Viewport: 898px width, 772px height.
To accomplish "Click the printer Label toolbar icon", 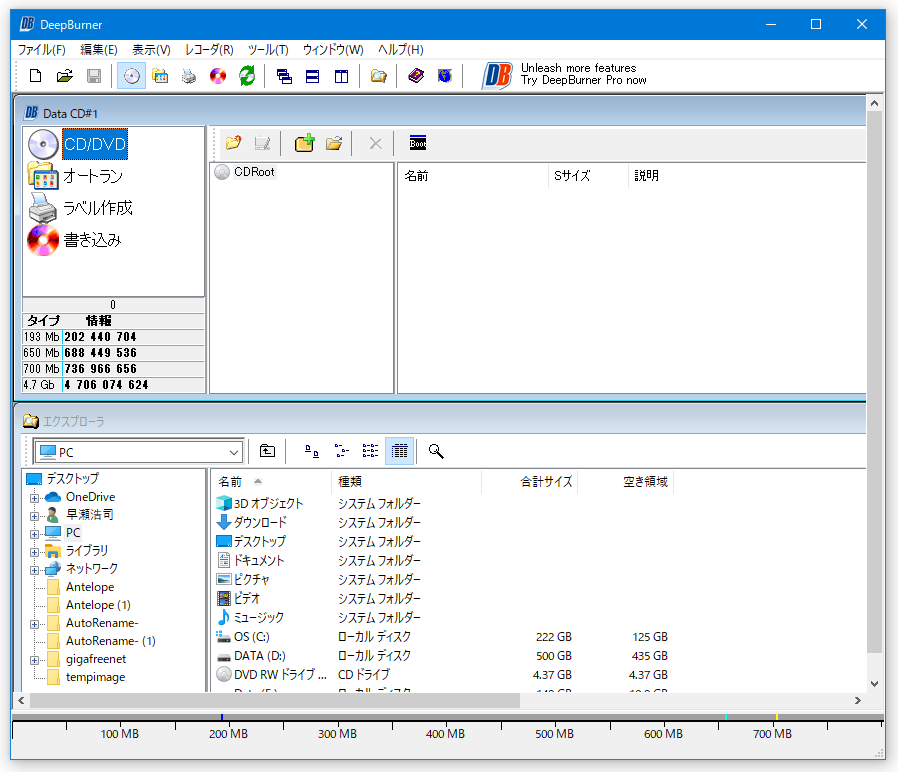I will 189,76.
